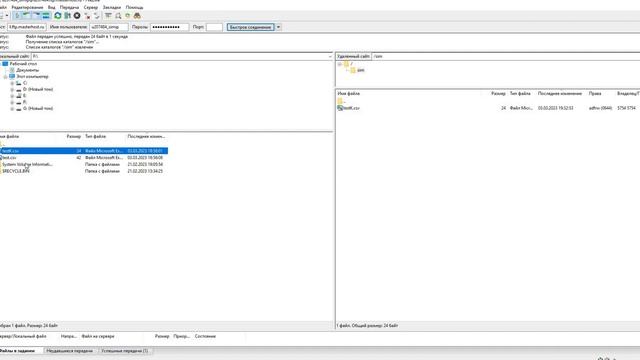Select test.csv sized 42 in the local list
The width and height of the screenshot is (640, 360).
(84, 158)
